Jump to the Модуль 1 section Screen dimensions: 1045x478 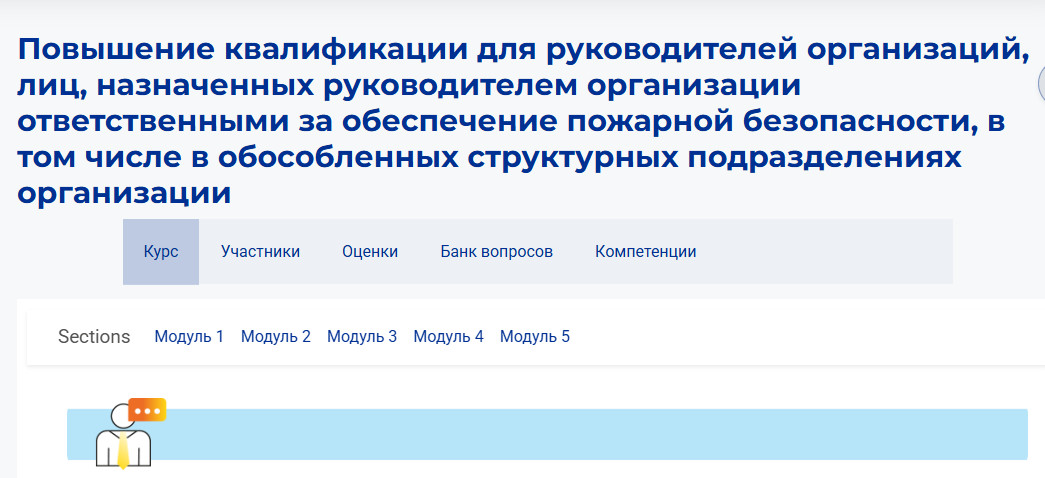(189, 337)
